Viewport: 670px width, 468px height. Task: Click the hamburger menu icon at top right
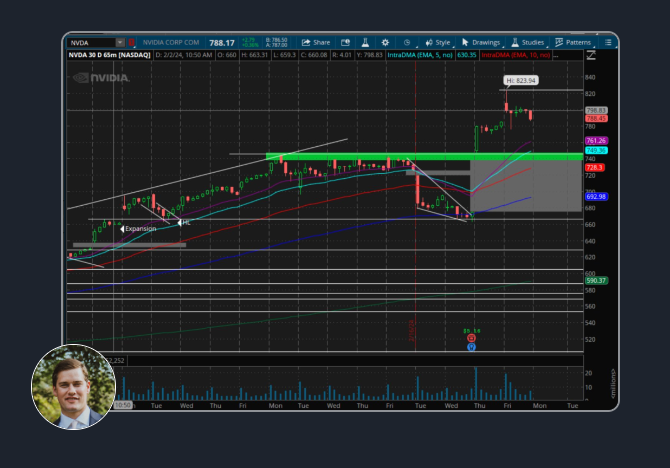tap(609, 43)
